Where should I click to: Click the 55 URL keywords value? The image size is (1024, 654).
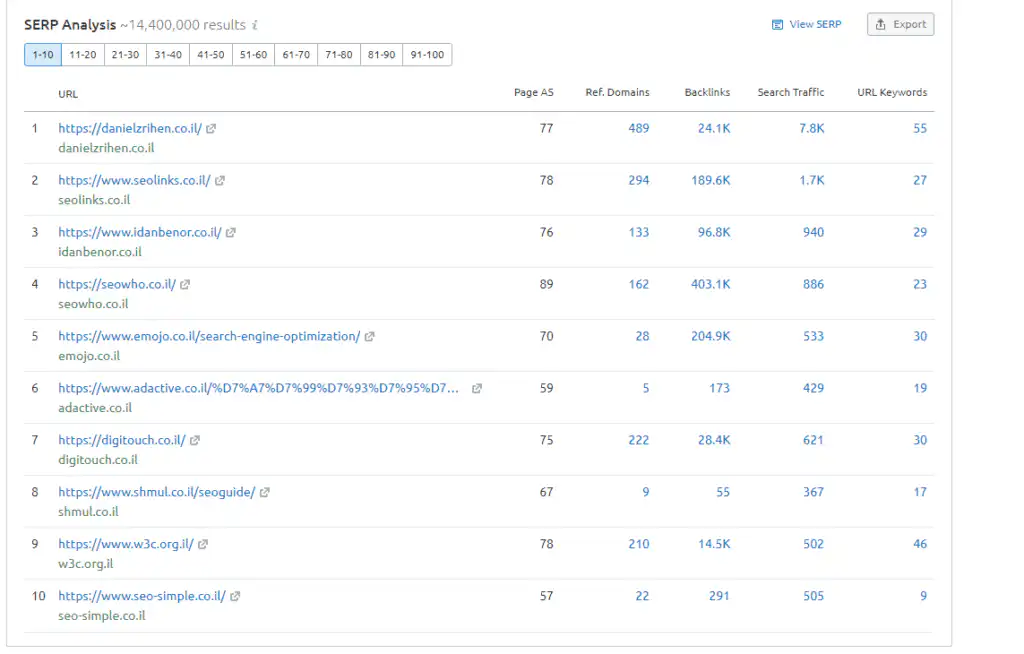click(x=919, y=128)
